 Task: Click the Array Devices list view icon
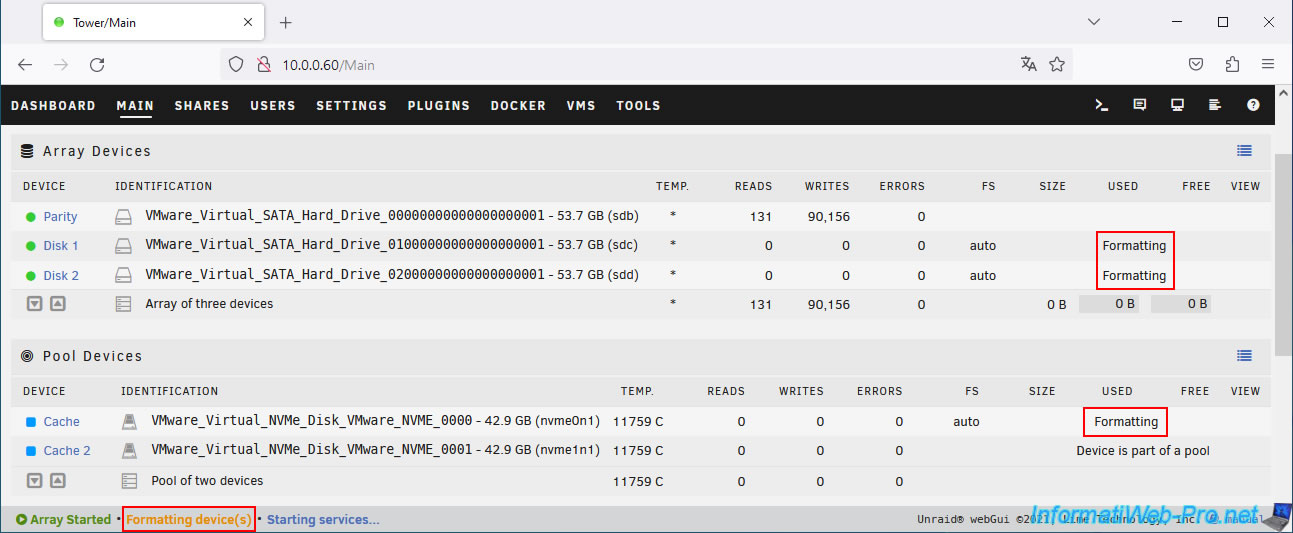pyautogui.click(x=1244, y=151)
